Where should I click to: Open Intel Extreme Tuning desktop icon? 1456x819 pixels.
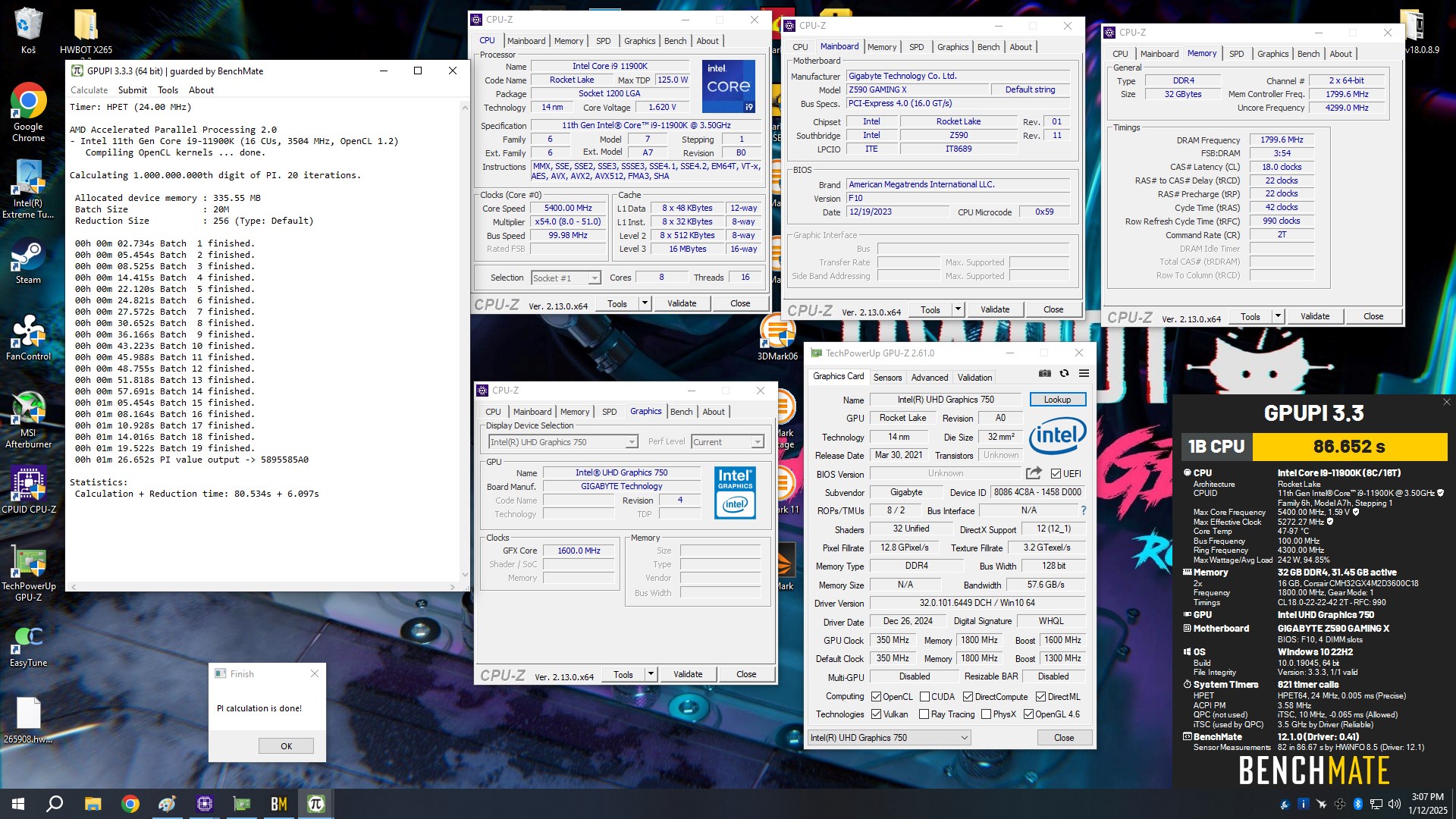click(28, 190)
